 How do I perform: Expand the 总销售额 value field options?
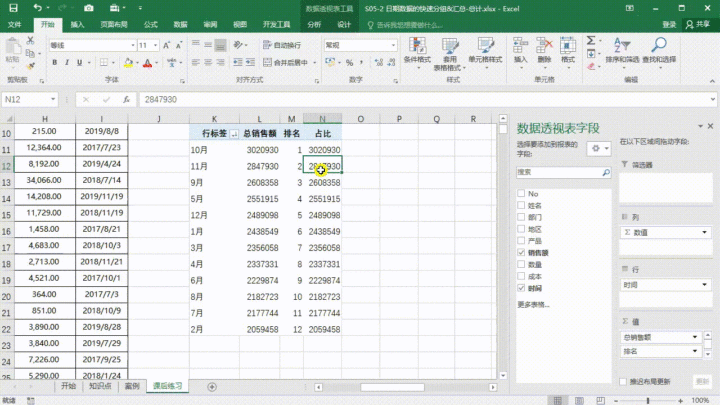click(695, 337)
